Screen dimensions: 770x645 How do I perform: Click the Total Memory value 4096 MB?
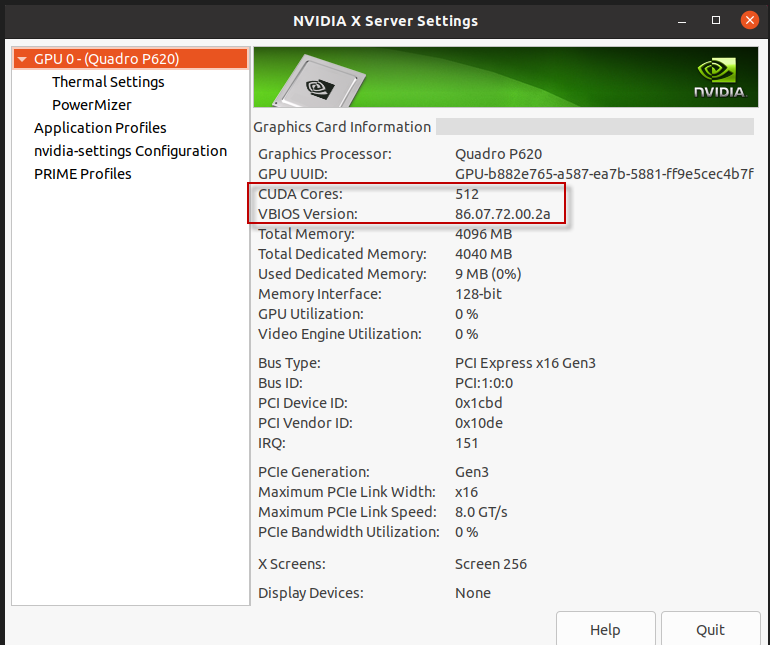pos(483,234)
